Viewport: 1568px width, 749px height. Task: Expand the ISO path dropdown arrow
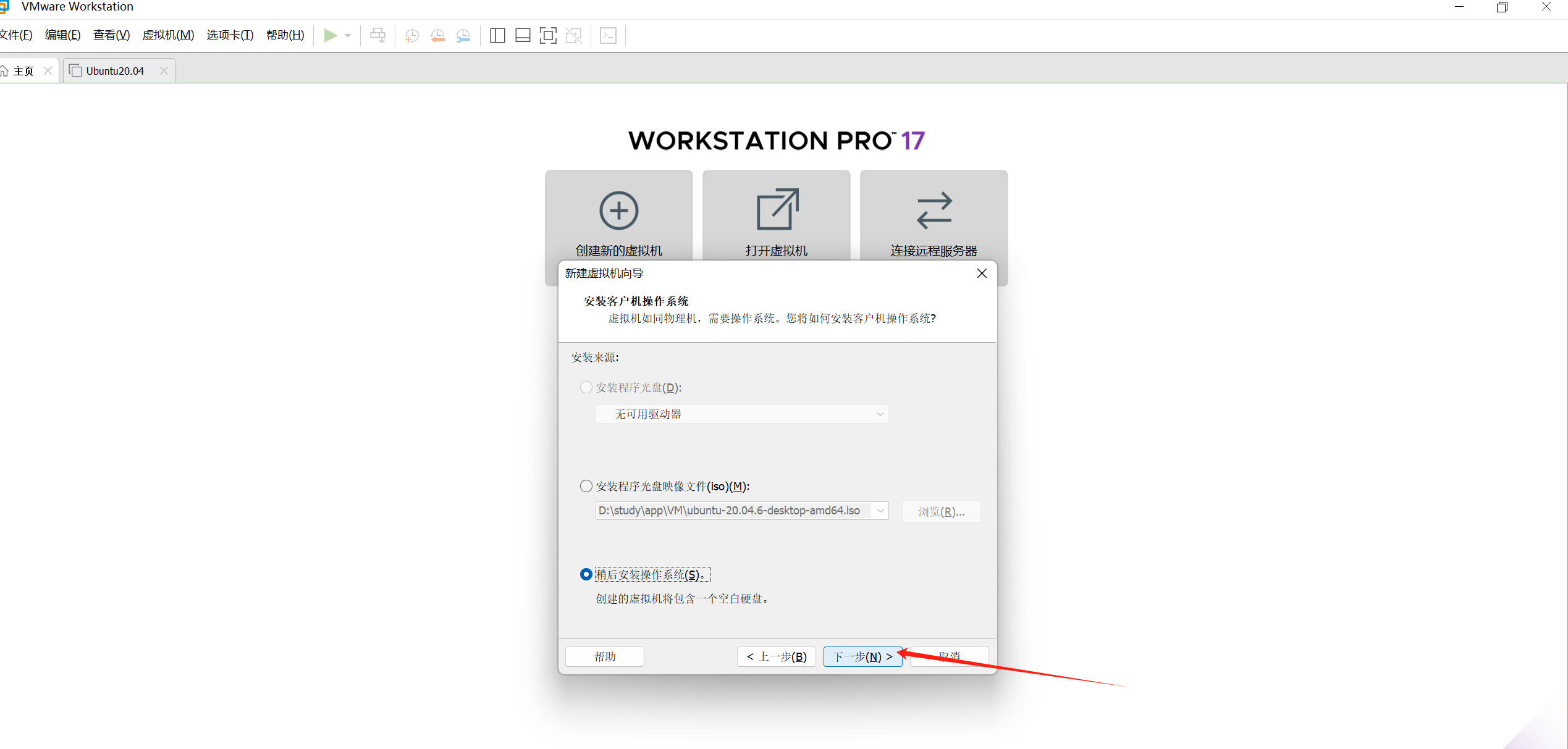pos(880,511)
